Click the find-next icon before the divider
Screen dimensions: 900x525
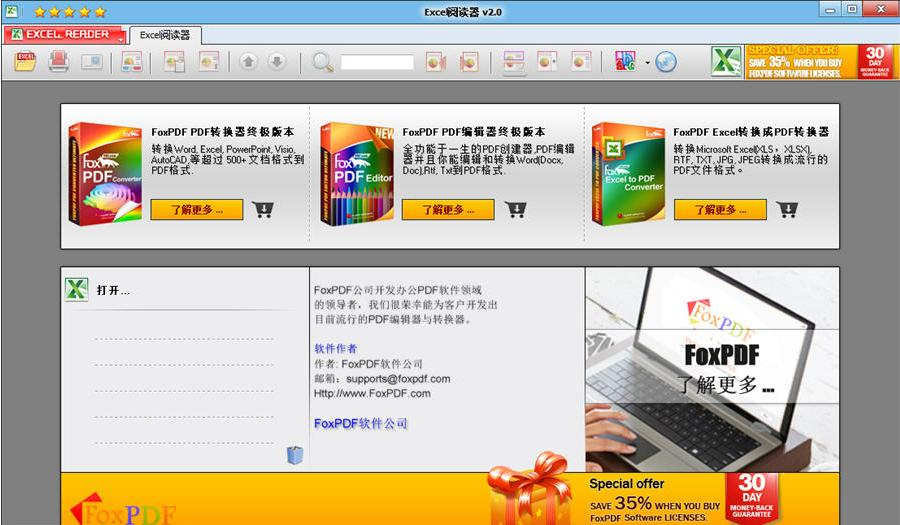coord(469,62)
